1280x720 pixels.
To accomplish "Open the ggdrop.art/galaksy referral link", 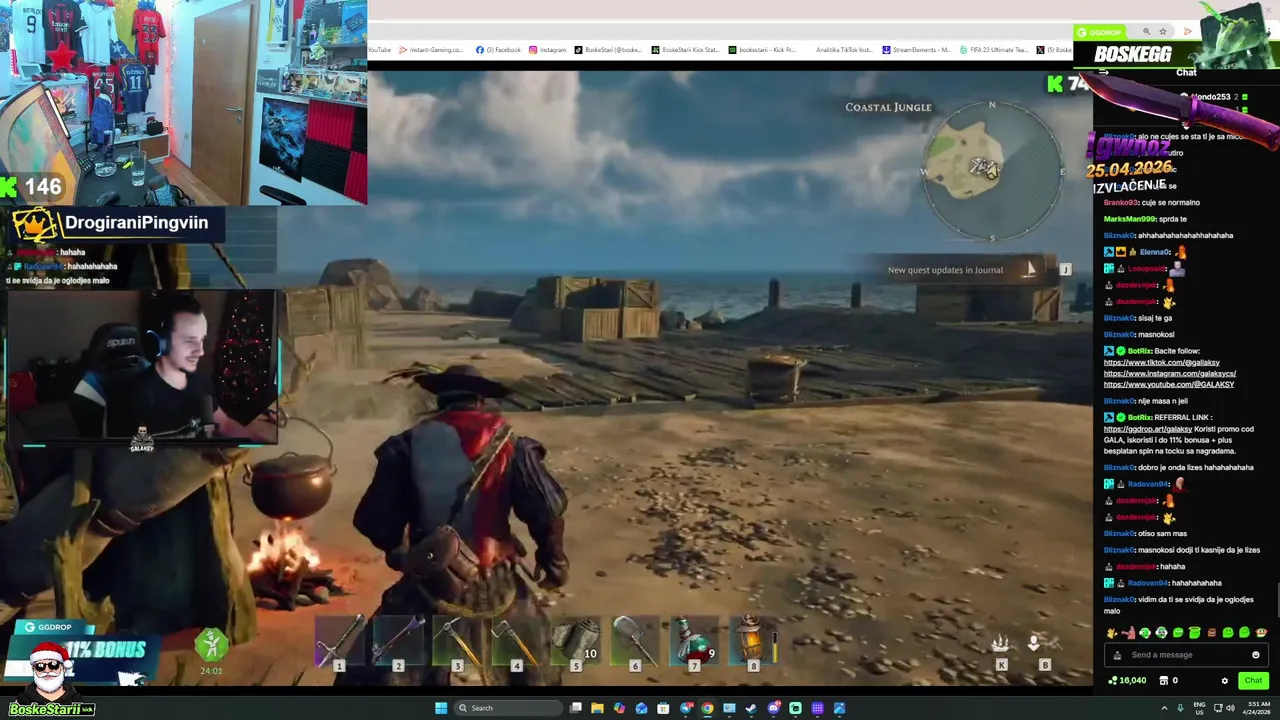I will [1148, 429].
